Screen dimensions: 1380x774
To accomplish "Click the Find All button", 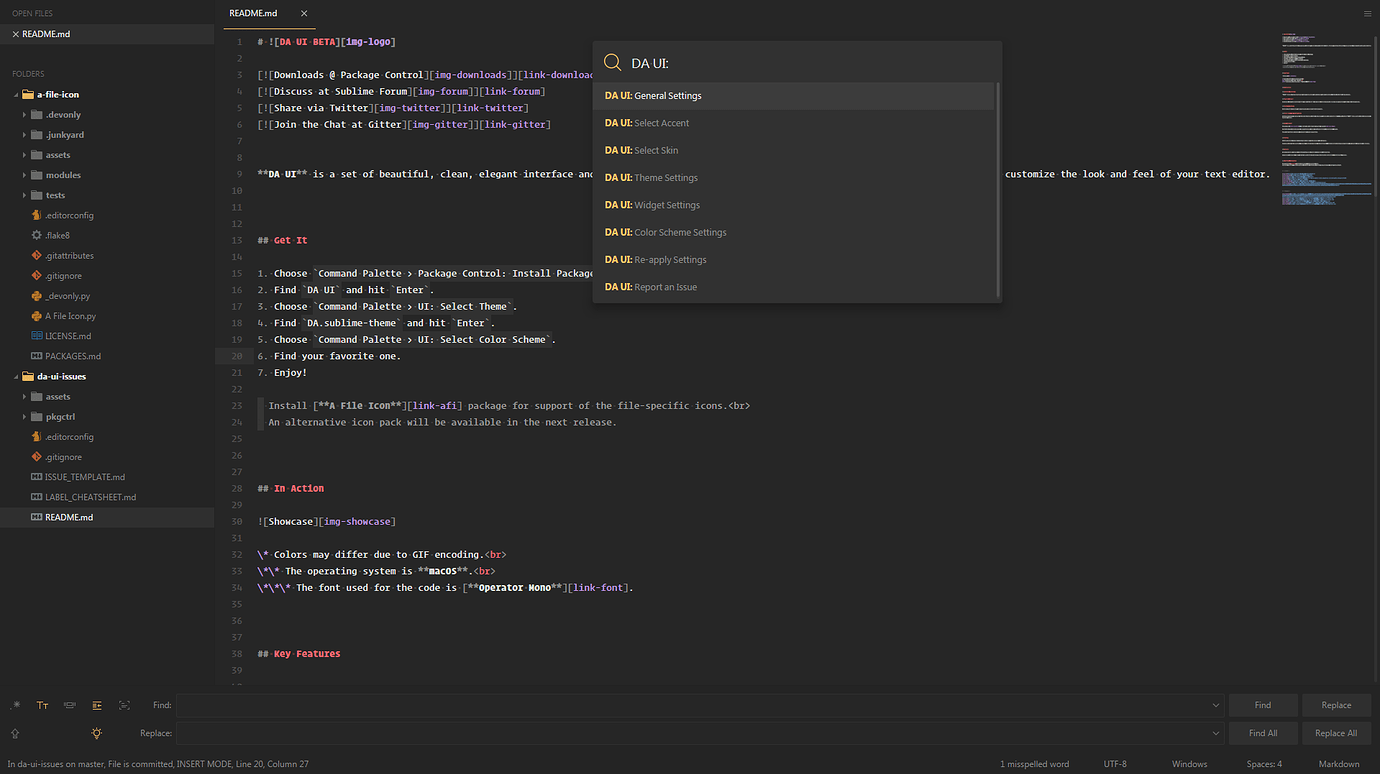I will tap(1263, 733).
